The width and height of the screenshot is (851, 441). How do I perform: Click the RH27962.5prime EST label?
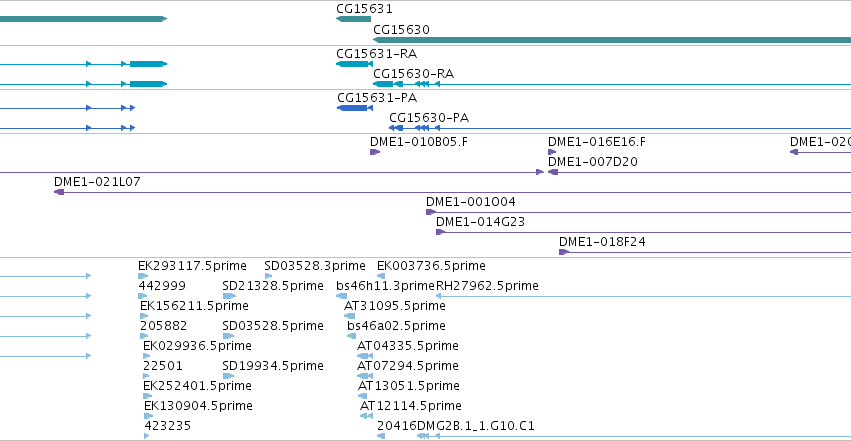click(x=487, y=286)
